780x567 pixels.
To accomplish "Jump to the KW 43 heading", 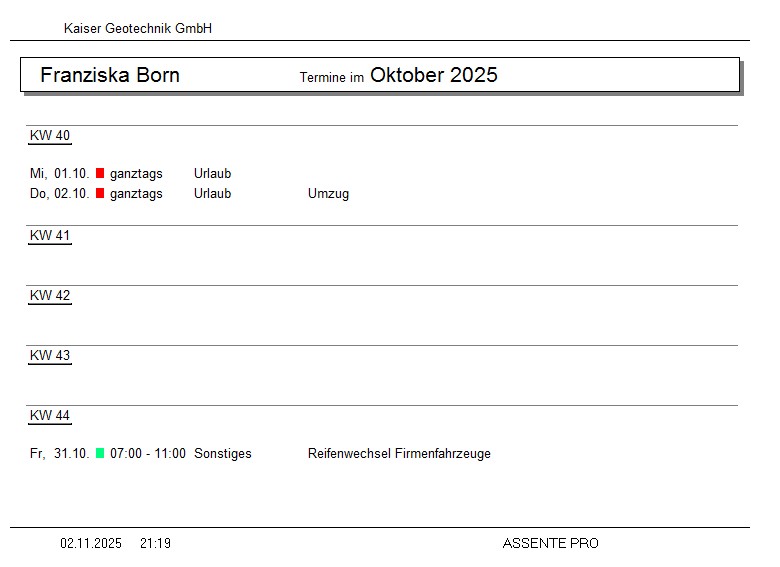I will coord(50,356).
